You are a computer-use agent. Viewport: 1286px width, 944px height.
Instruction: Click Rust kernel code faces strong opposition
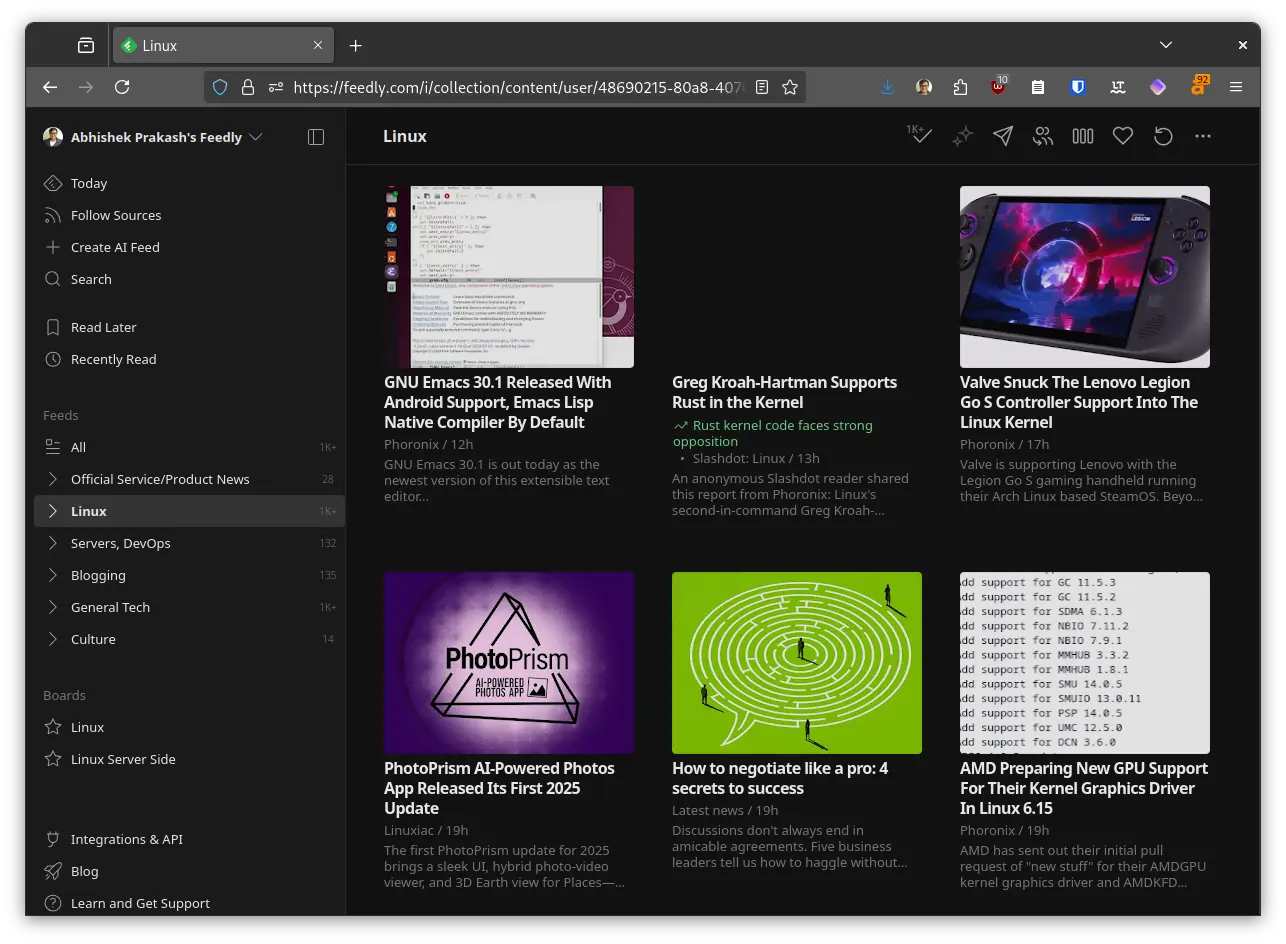click(x=773, y=433)
